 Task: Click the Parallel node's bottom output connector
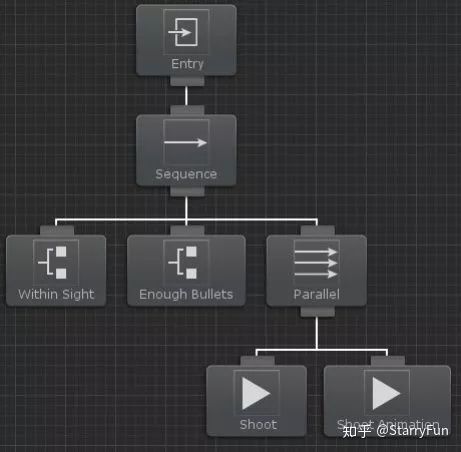[317, 312]
